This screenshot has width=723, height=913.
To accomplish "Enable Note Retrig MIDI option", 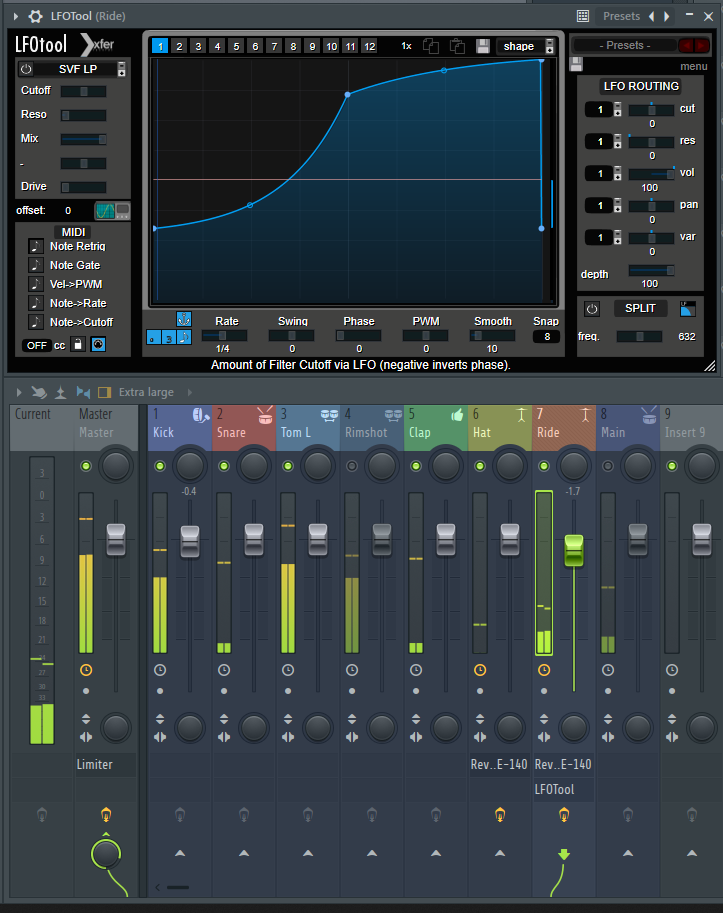I will 36,246.
